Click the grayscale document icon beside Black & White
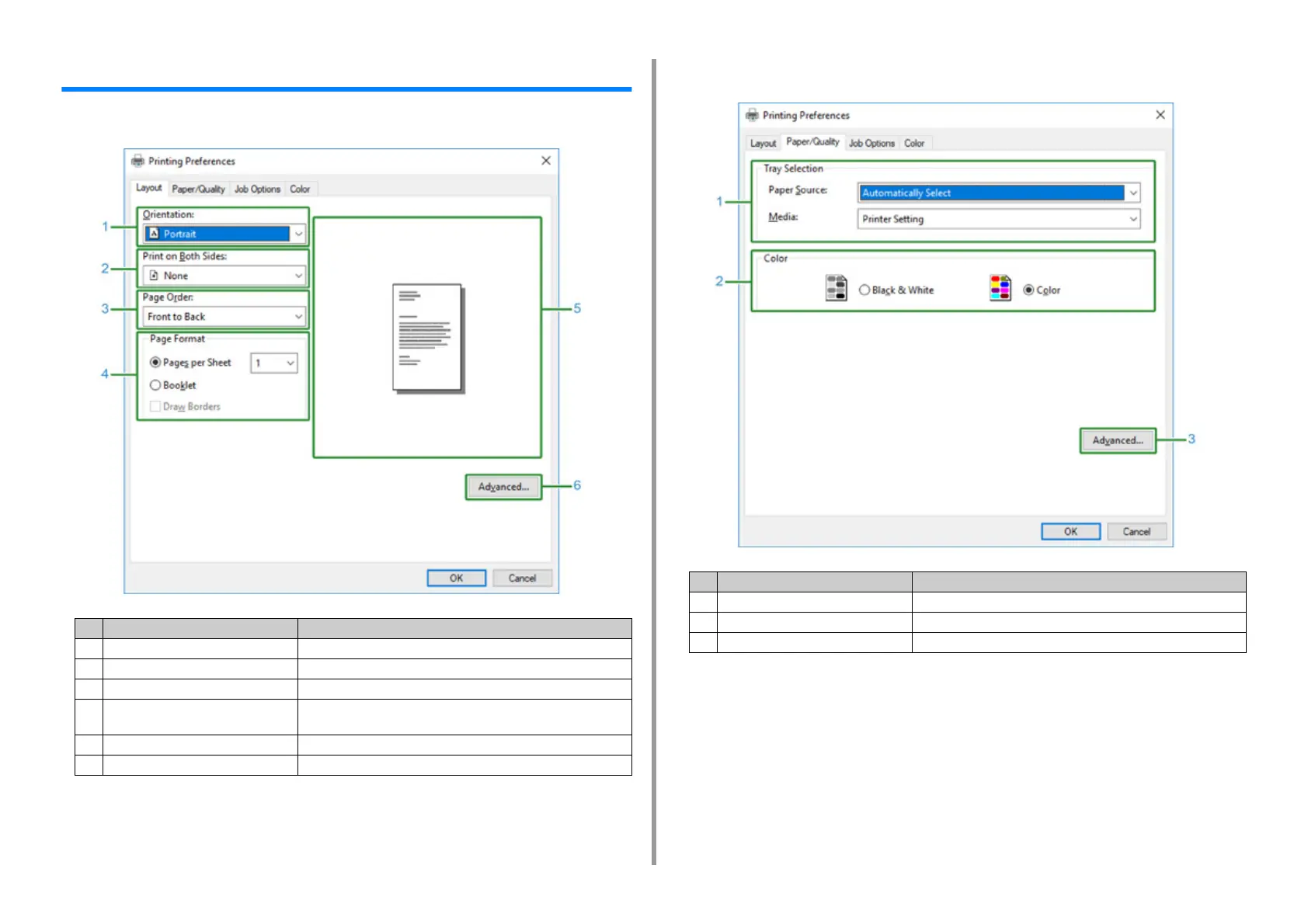1308x924 pixels. (x=836, y=288)
